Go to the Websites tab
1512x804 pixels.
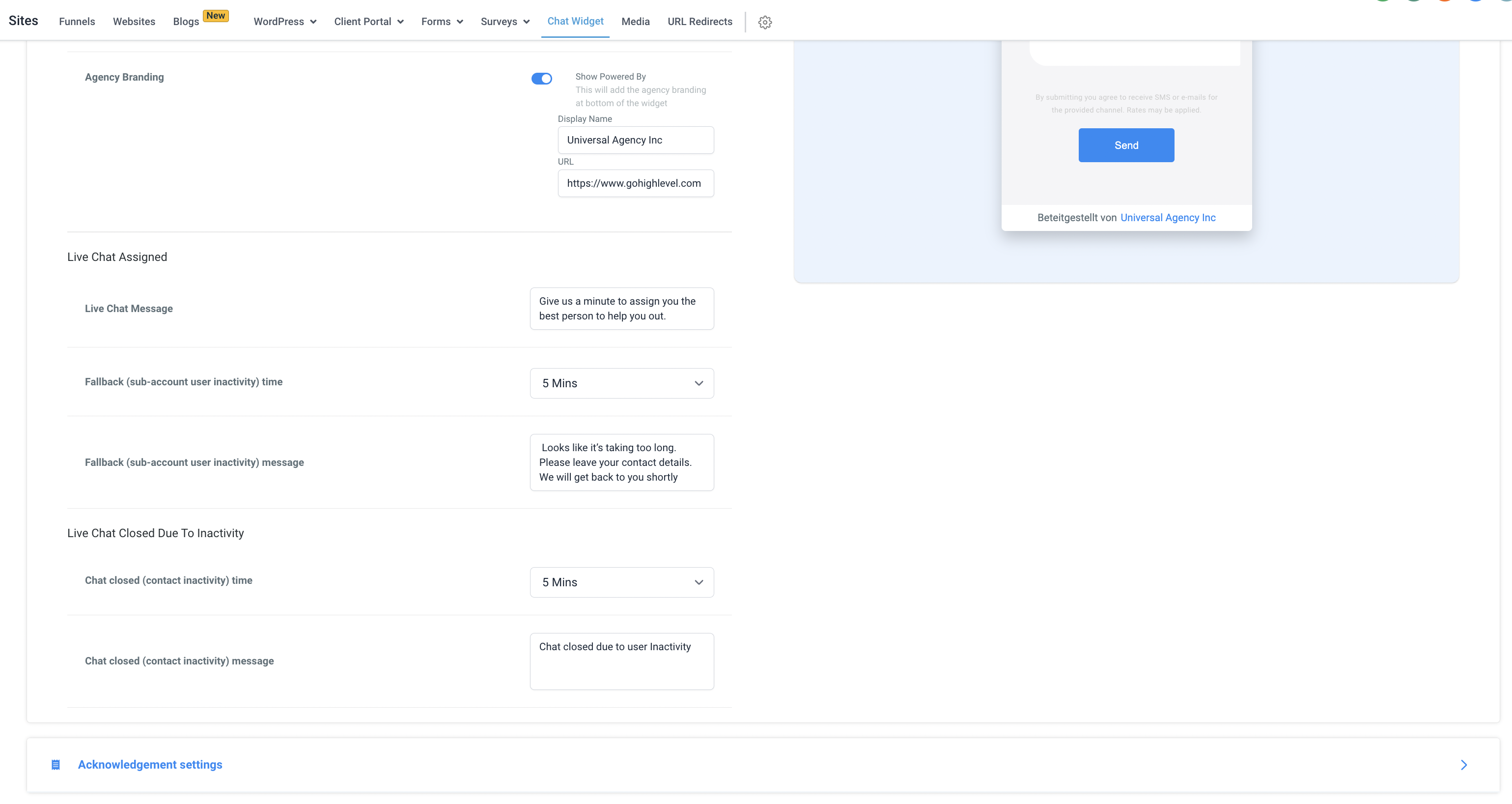pyautogui.click(x=134, y=22)
